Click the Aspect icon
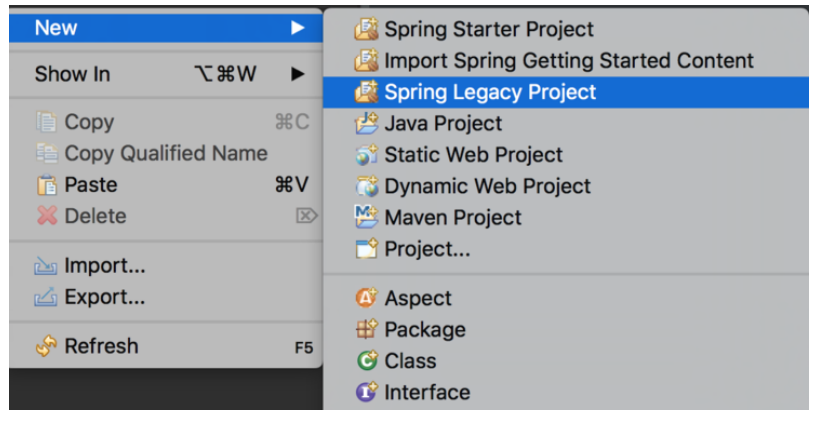The height and width of the screenshot is (425, 831). pos(367,299)
